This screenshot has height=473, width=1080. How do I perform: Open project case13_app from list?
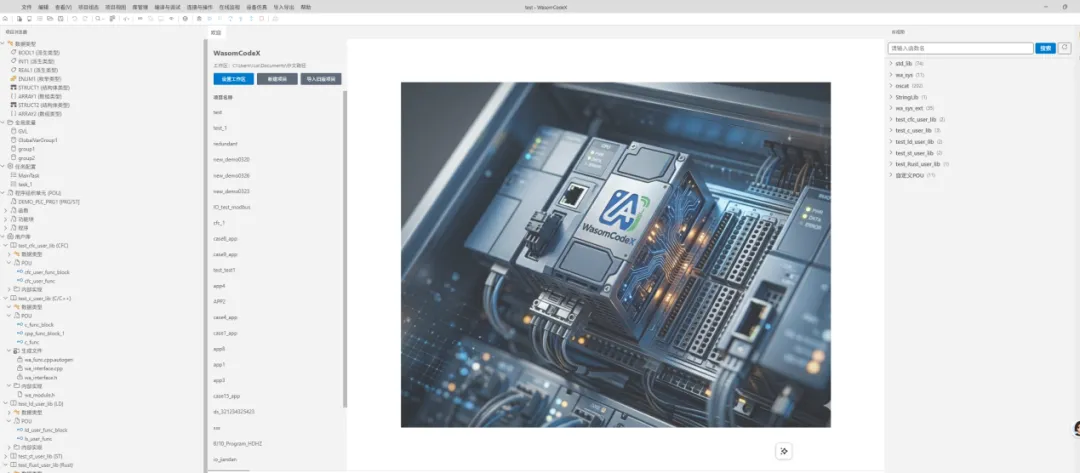click(227, 396)
